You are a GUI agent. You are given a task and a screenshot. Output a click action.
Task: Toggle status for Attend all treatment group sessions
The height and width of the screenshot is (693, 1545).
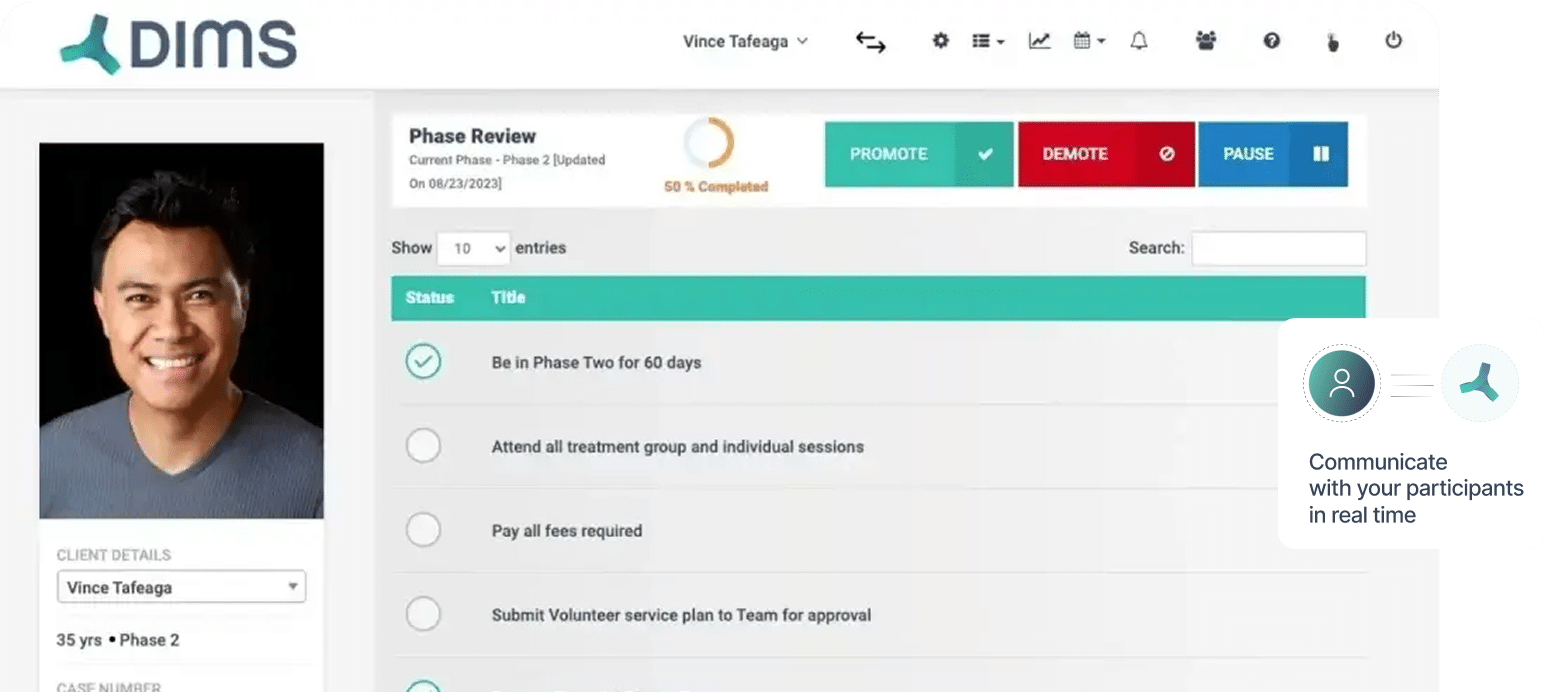click(x=424, y=446)
